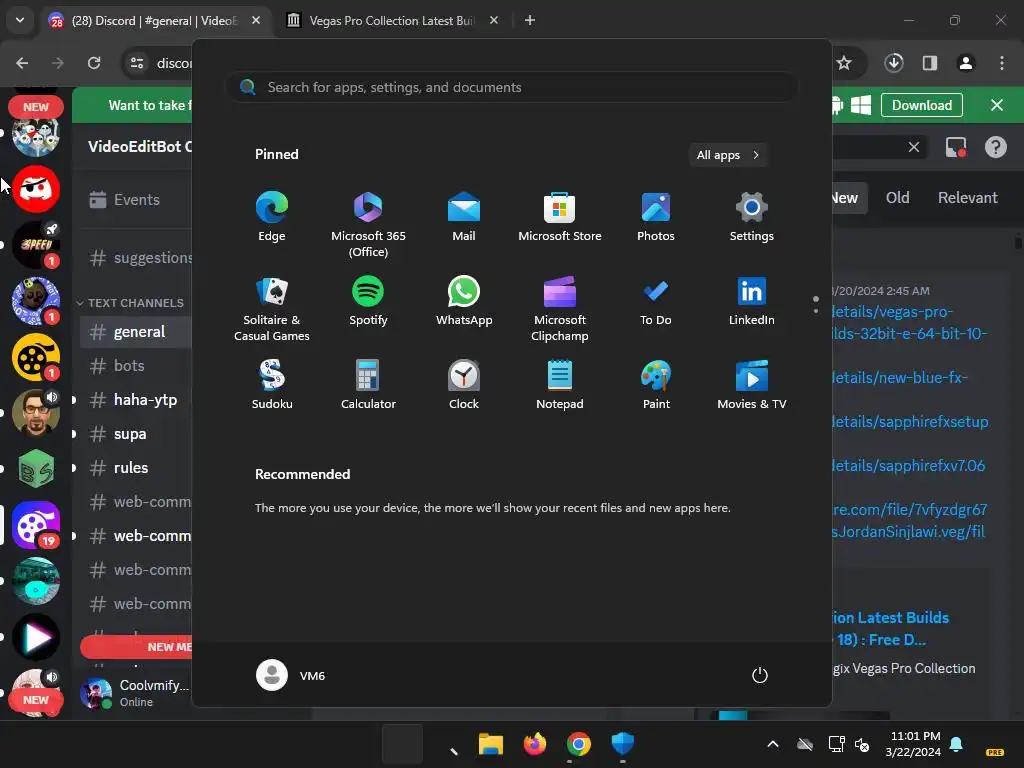Reload the Discord page
The width and height of the screenshot is (1024, 768).
tap(94, 63)
